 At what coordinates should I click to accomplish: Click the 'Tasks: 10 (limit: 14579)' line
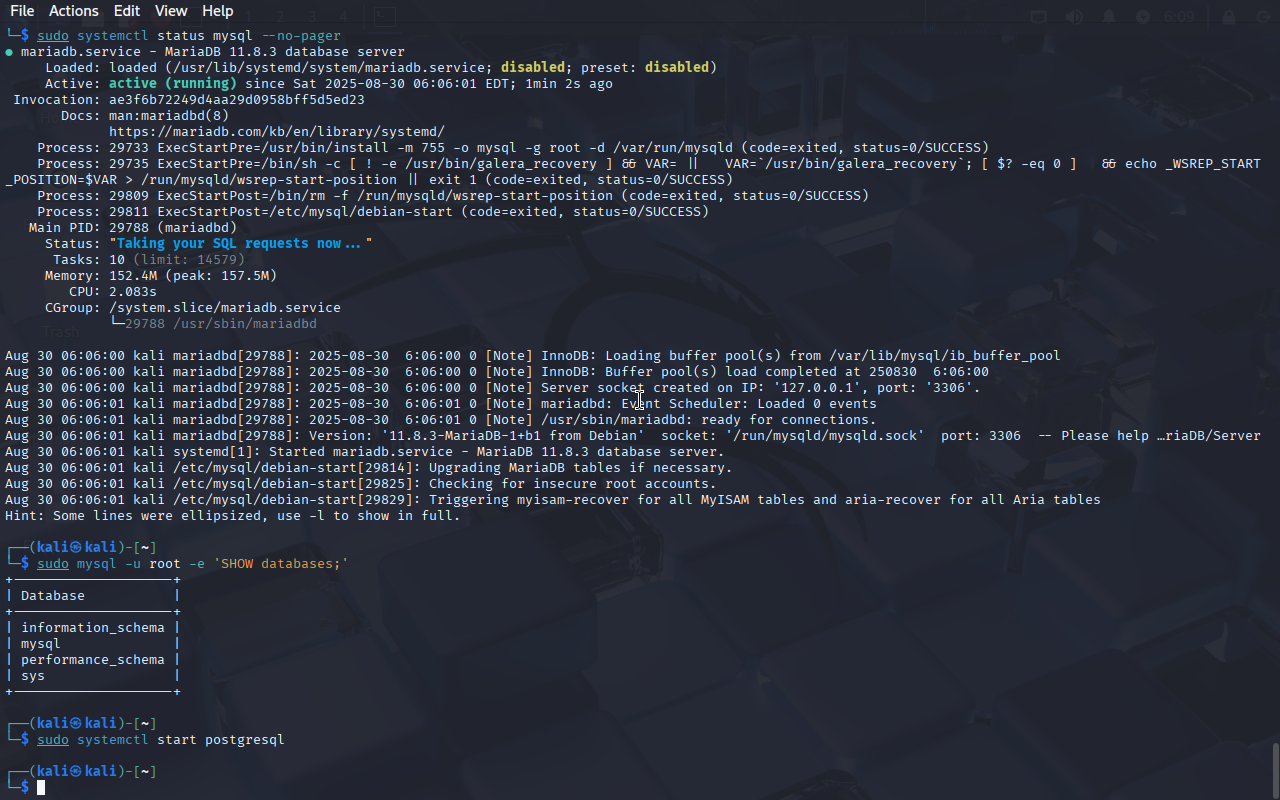[x=149, y=259]
